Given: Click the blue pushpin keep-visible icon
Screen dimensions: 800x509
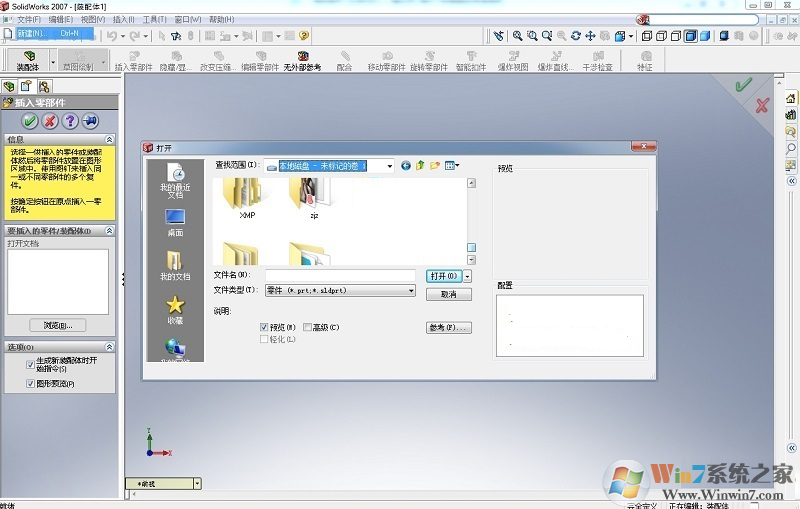Looking at the screenshot, I should pos(90,121).
